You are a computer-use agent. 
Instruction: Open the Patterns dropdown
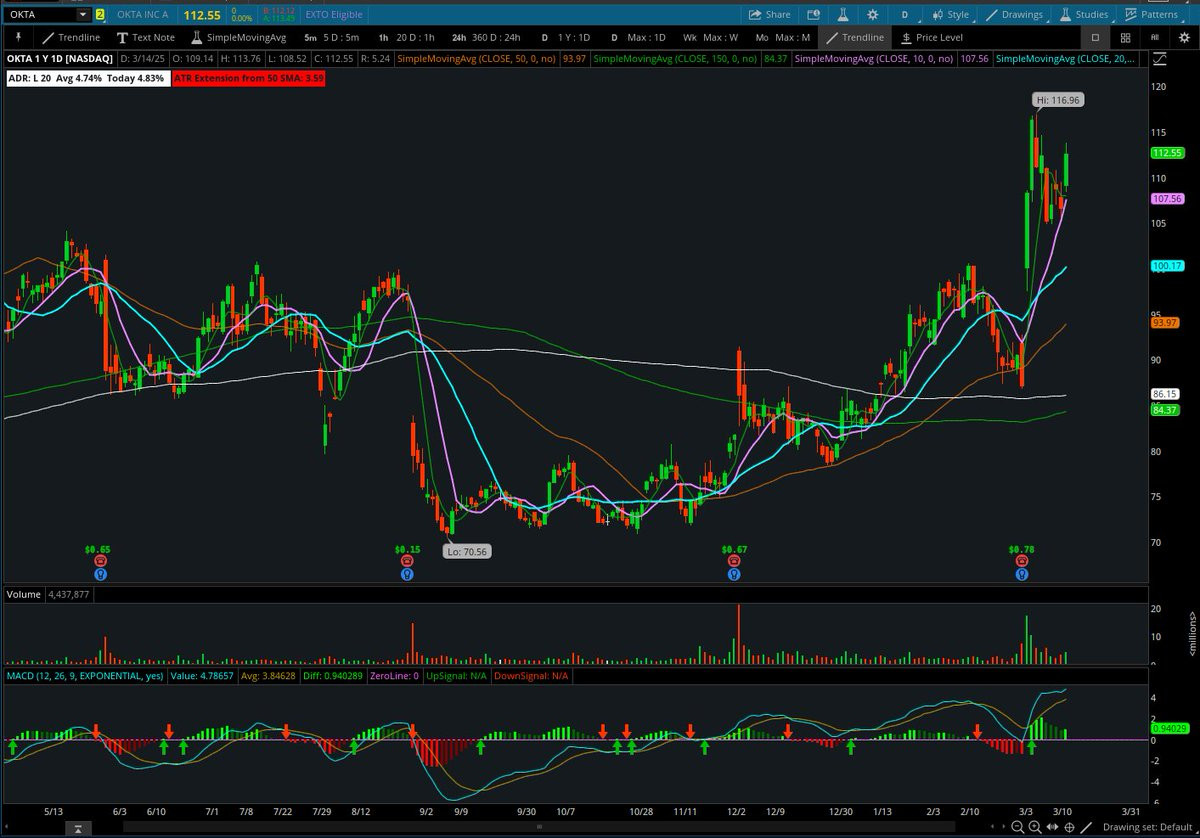pyautogui.click(x=1151, y=15)
